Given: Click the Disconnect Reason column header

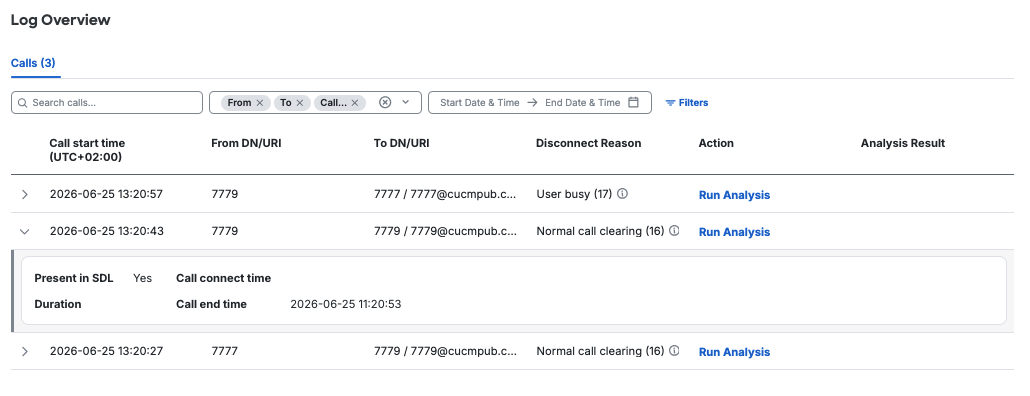Looking at the screenshot, I should [x=589, y=143].
